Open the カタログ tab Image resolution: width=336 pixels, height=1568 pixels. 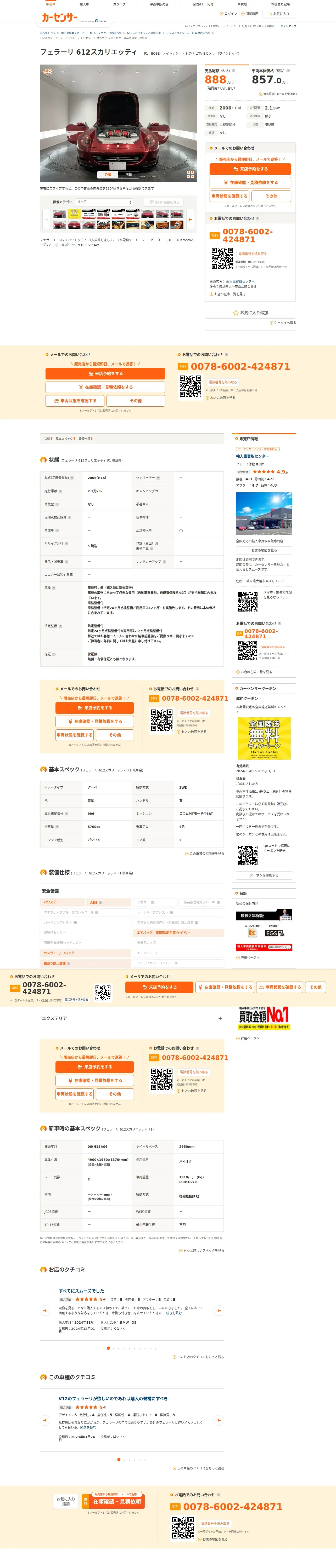[120, 4]
